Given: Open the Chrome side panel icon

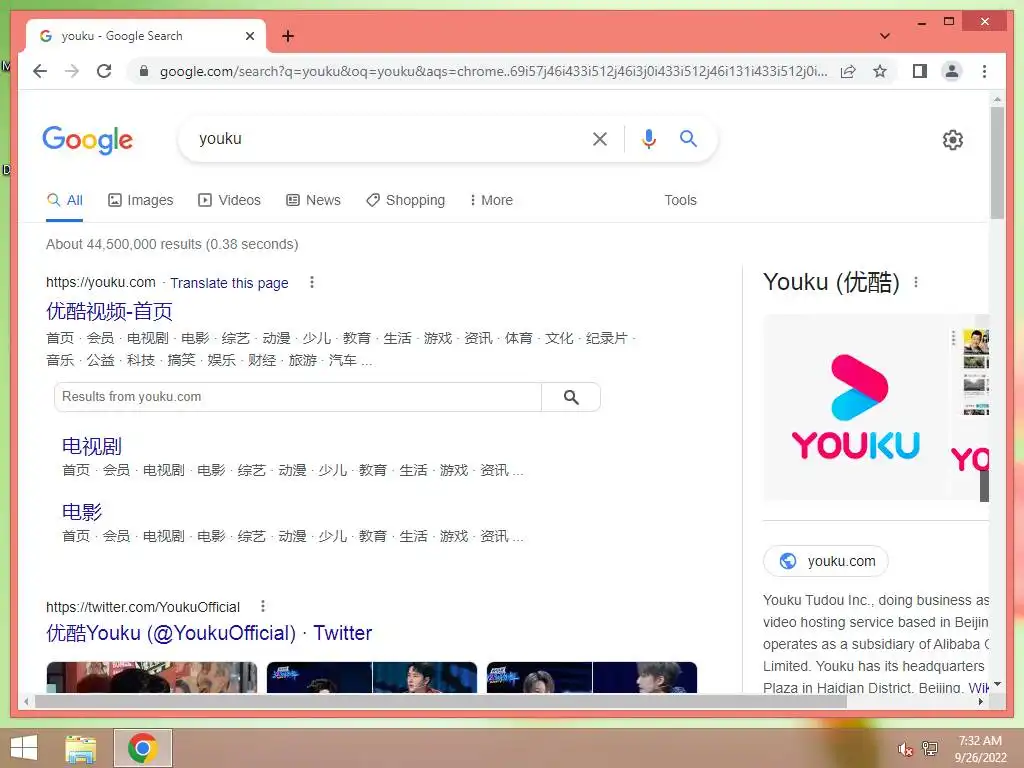Looking at the screenshot, I should pos(920,71).
